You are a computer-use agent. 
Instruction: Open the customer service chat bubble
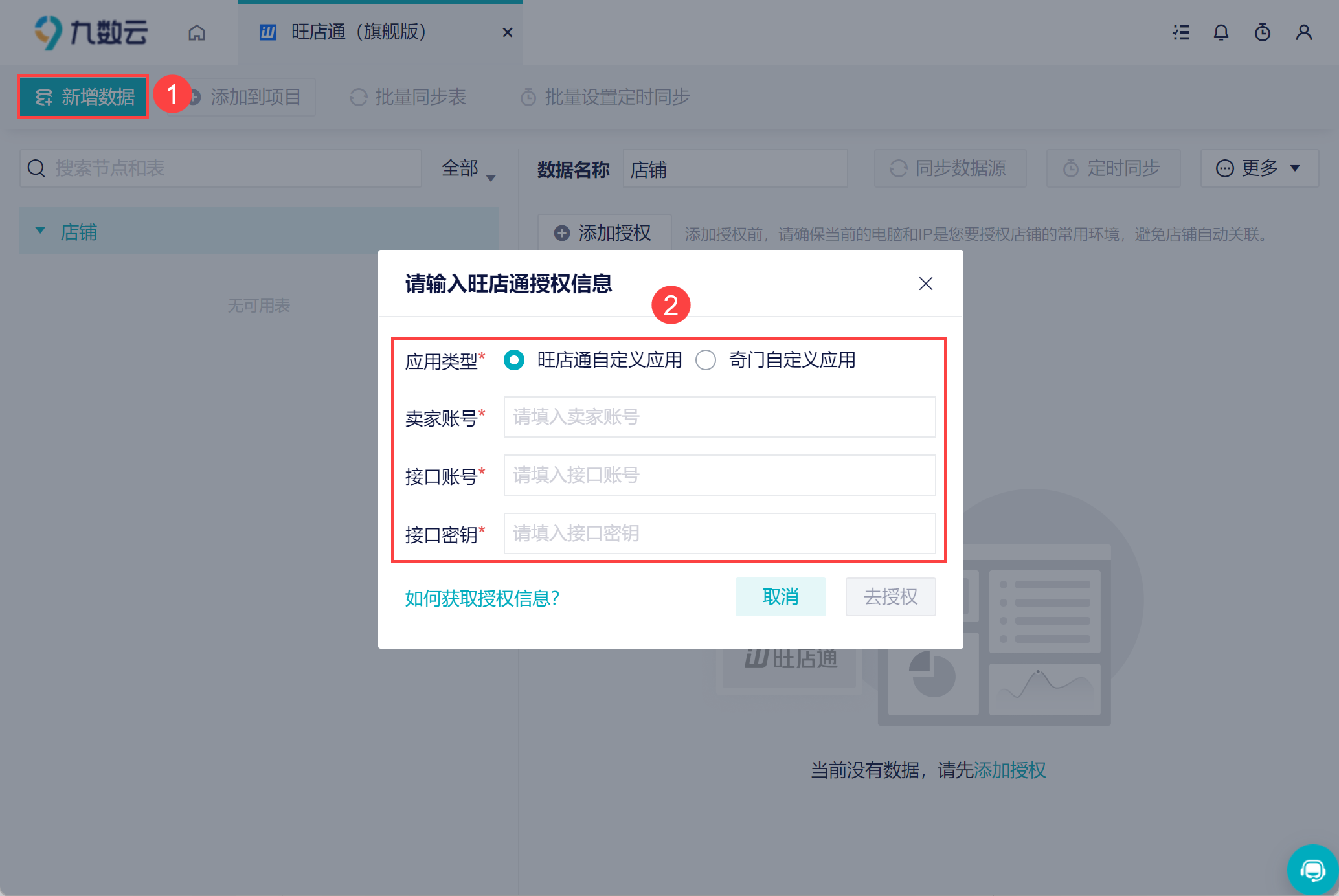[1312, 870]
